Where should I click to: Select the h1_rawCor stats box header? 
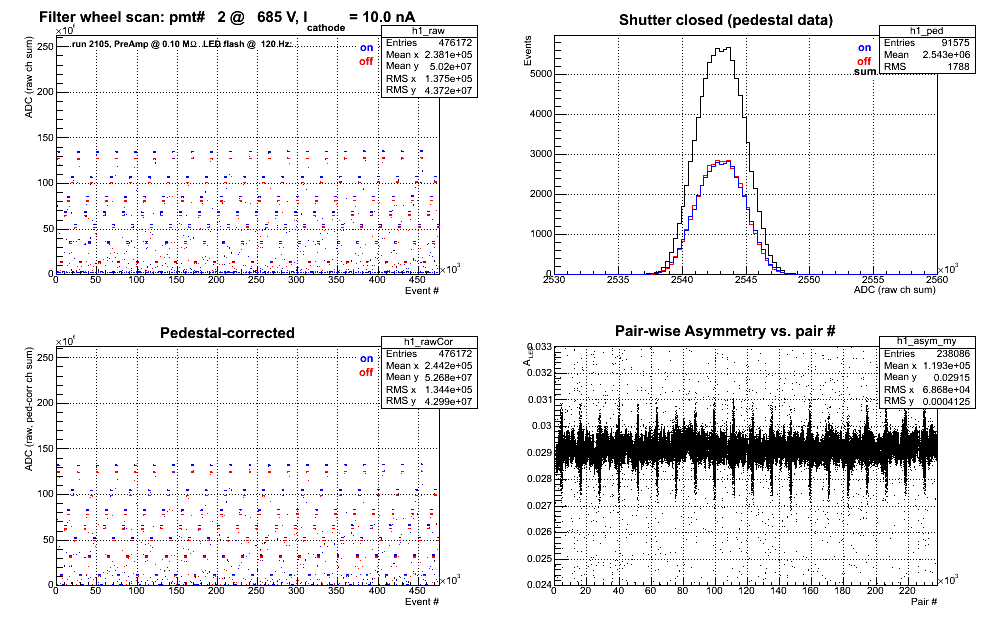point(429,342)
